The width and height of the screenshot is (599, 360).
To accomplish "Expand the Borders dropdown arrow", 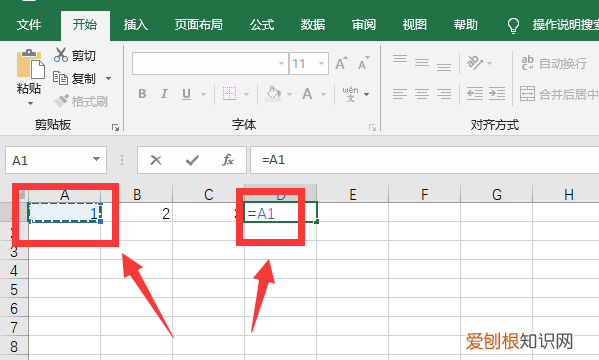I will 246,94.
